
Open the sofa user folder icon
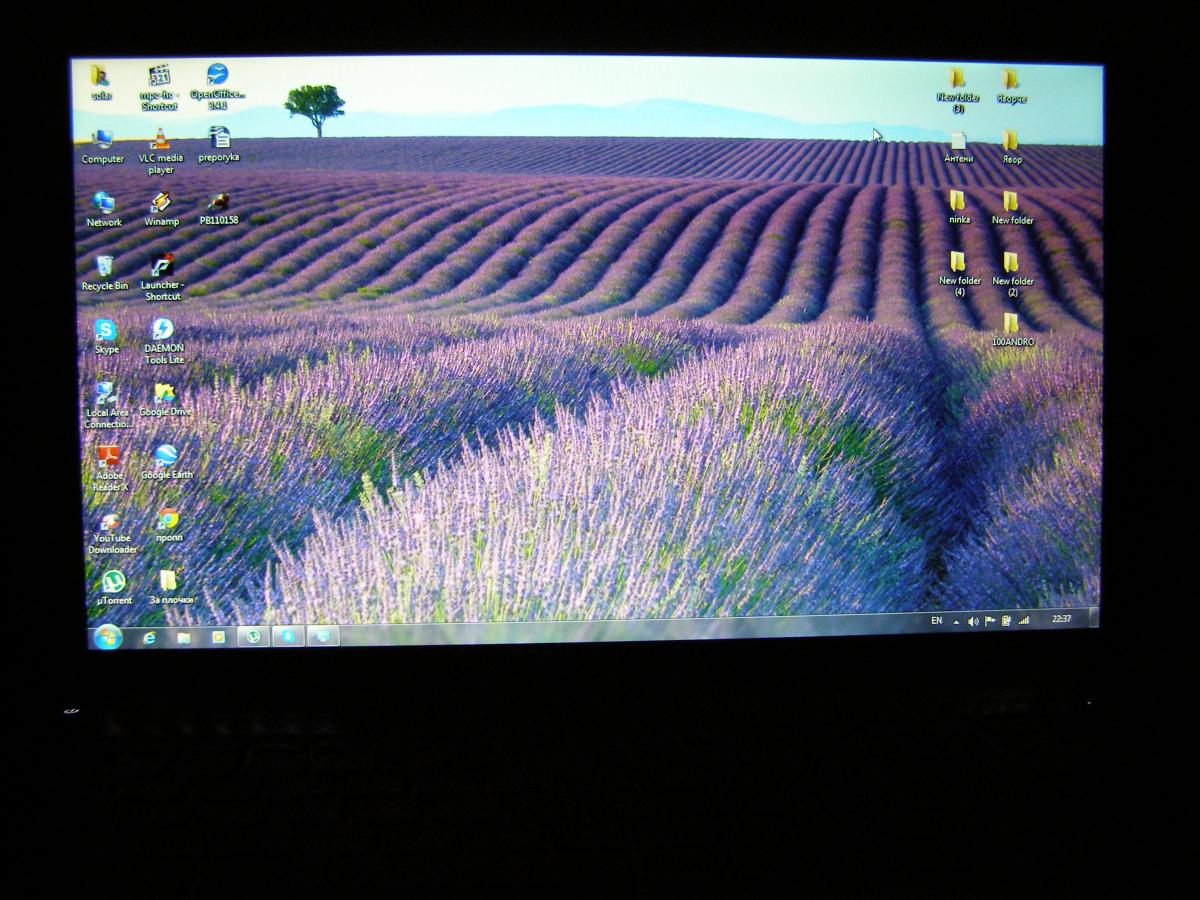[x=100, y=77]
